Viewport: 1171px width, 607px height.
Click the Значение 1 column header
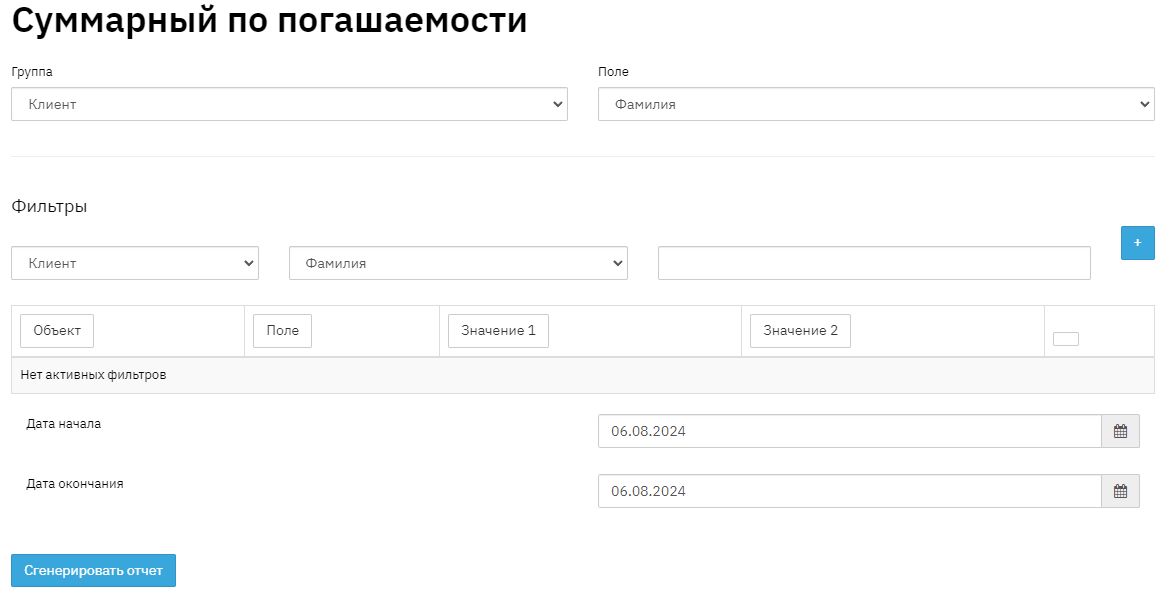click(x=498, y=330)
